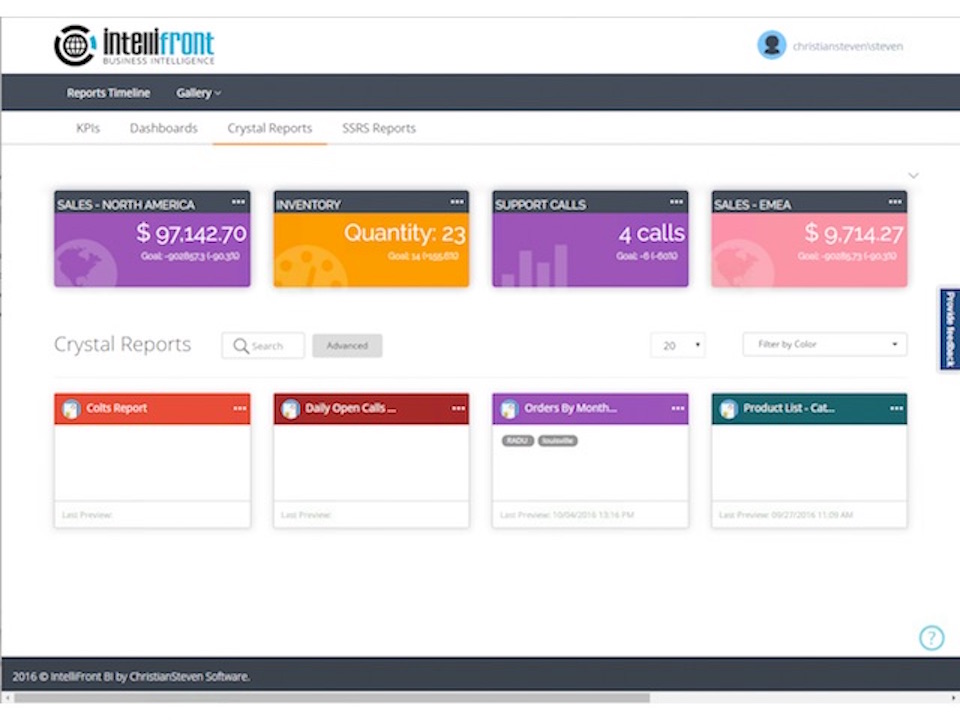This screenshot has width=960, height=720.
Task: Click the Sales - North America card title
Action: (x=126, y=204)
